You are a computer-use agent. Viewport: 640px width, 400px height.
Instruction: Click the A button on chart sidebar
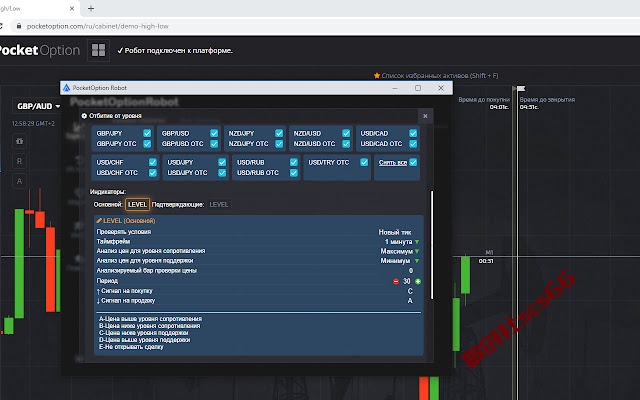[19, 181]
